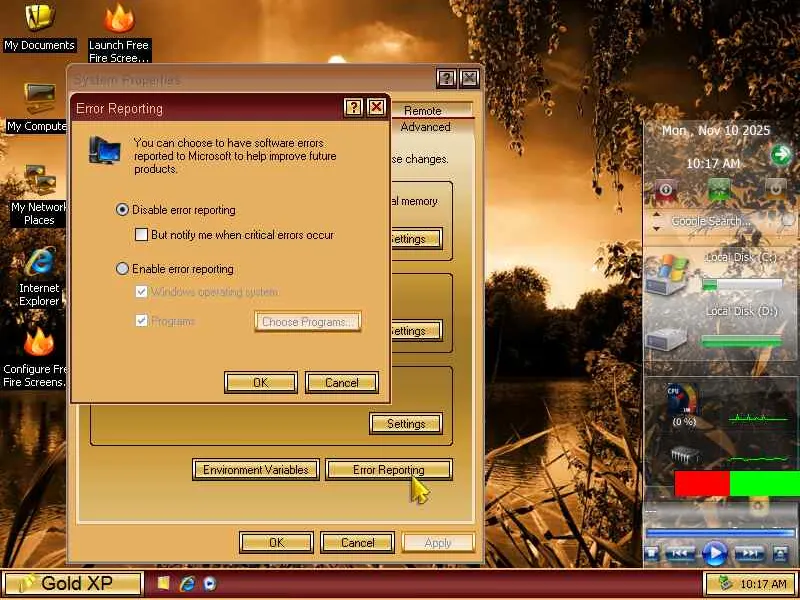
Task: Click the search magnifier icon in sidebar
Action: (x=788, y=220)
